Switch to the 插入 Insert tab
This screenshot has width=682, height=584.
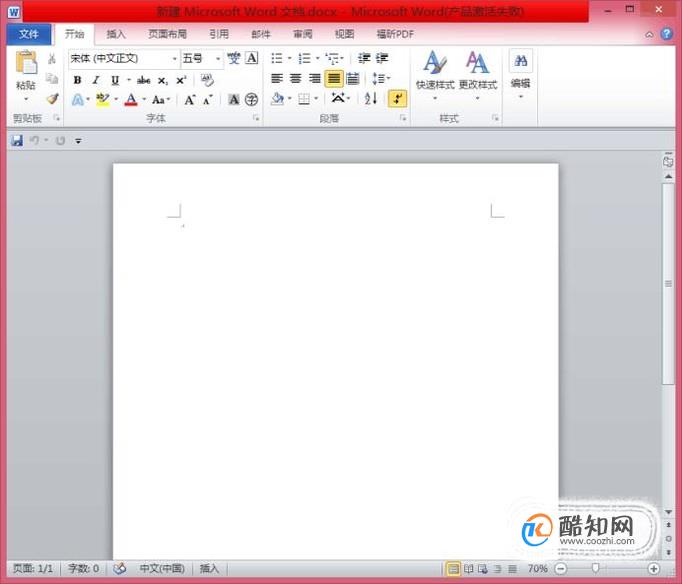click(x=116, y=34)
